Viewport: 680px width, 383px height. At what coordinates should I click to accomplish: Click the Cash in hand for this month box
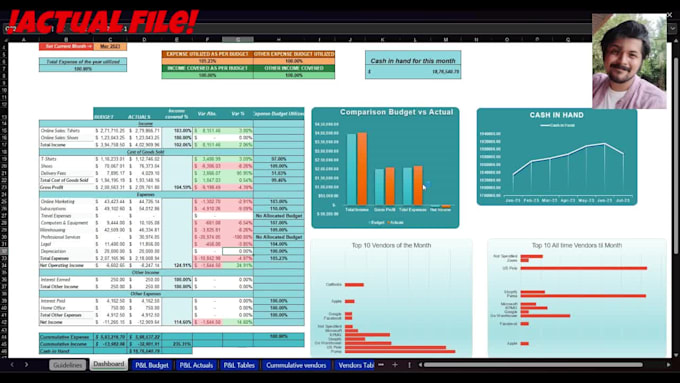[413, 65]
